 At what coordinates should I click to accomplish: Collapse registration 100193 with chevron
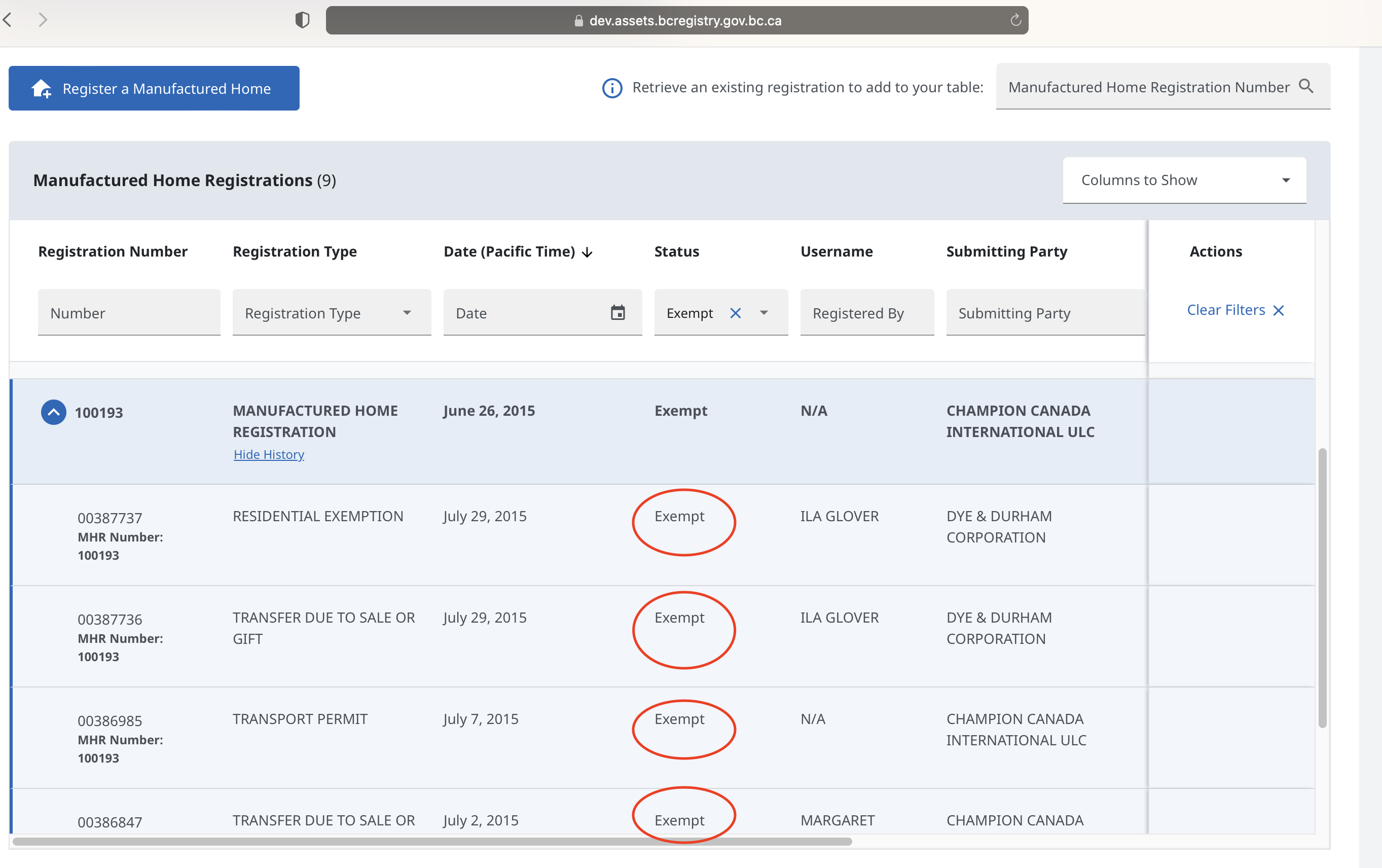click(x=53, y=412)
